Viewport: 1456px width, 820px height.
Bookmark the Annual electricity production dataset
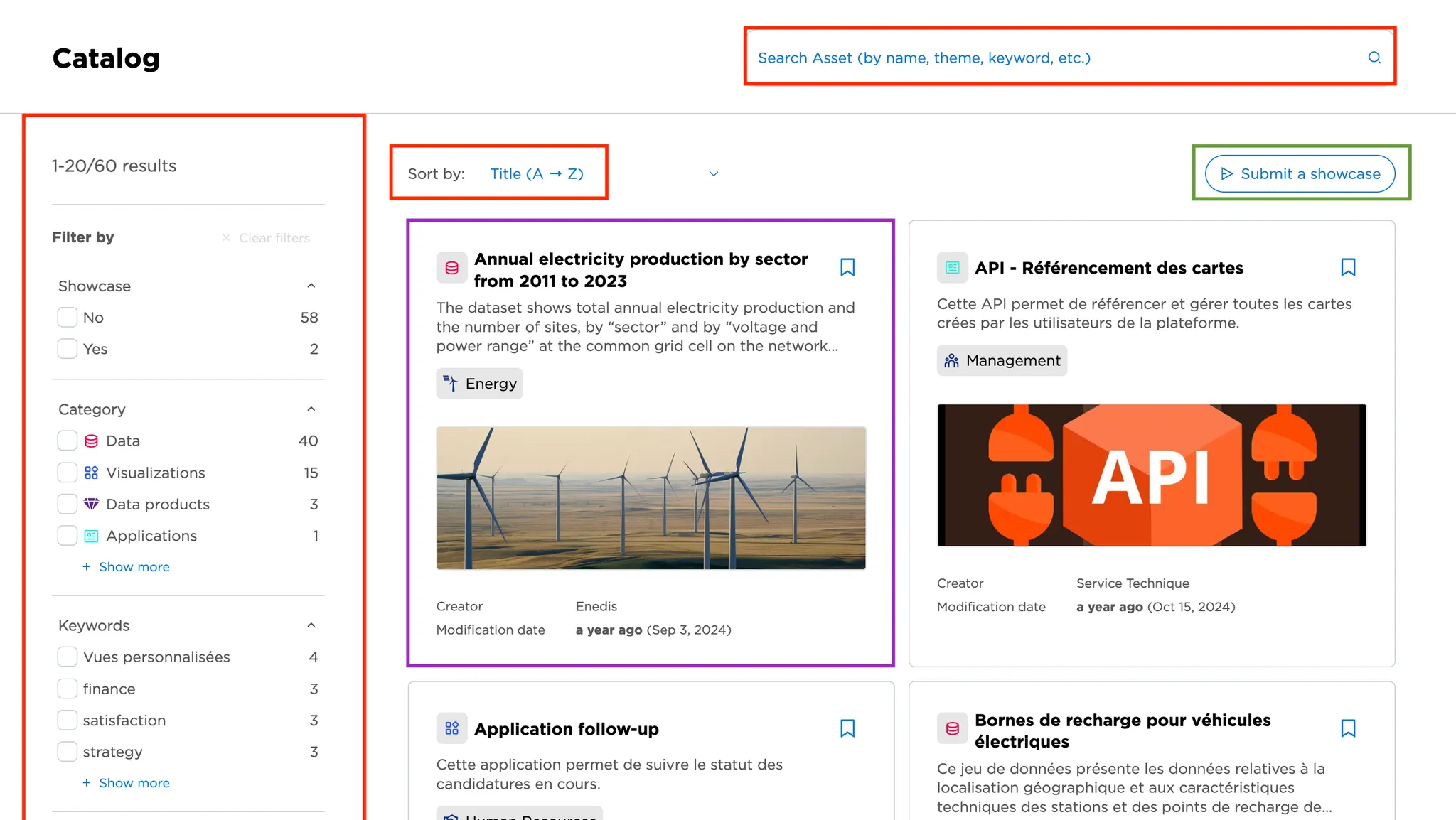(x=847, y=267)
